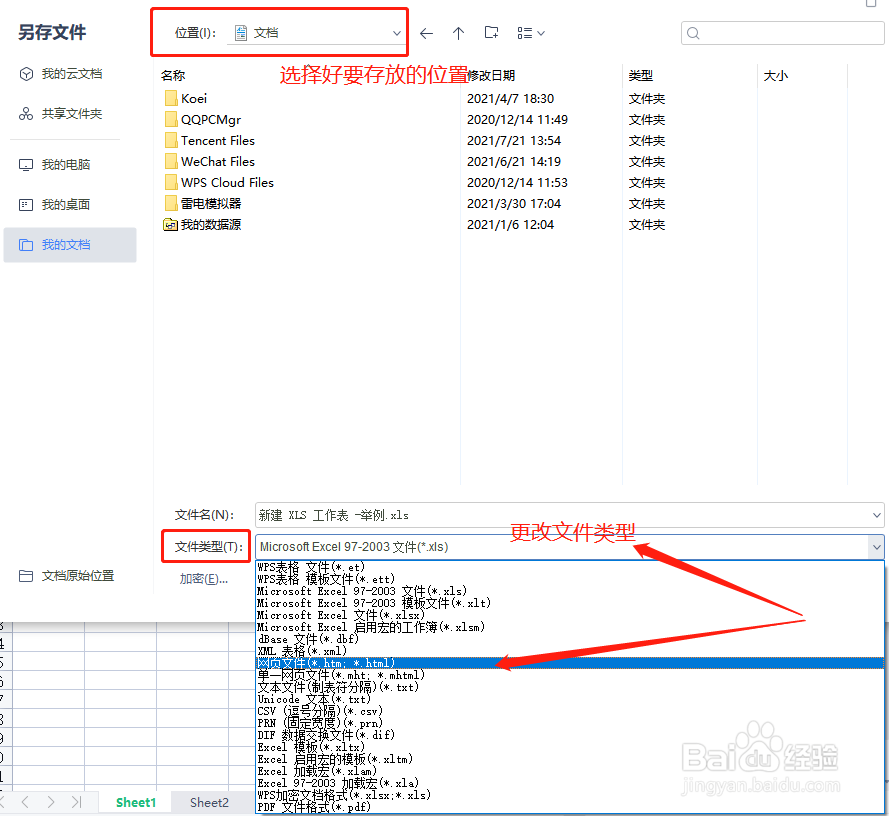Create a new folder
The image size is (889, 816).
pos(491,32)
